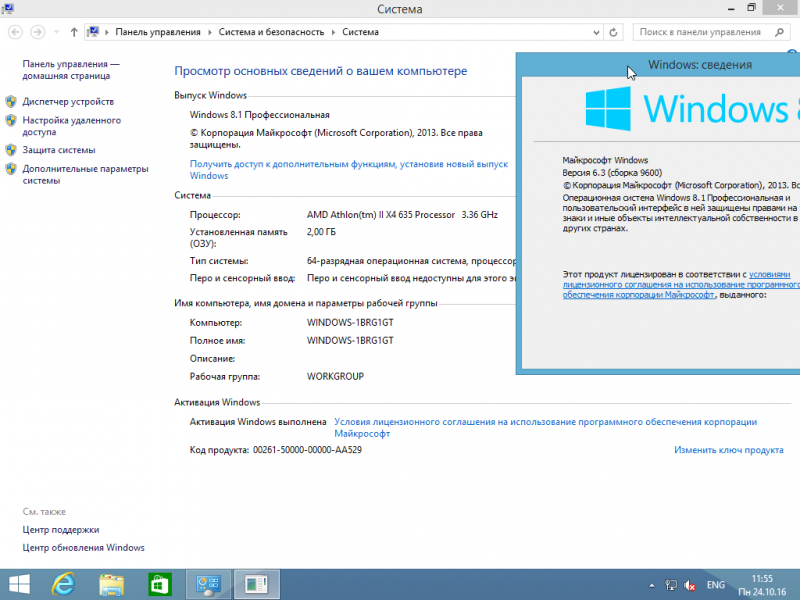Select "Панель управления" breadcrumb
800x600 pixels.
[x=158, y=32]
